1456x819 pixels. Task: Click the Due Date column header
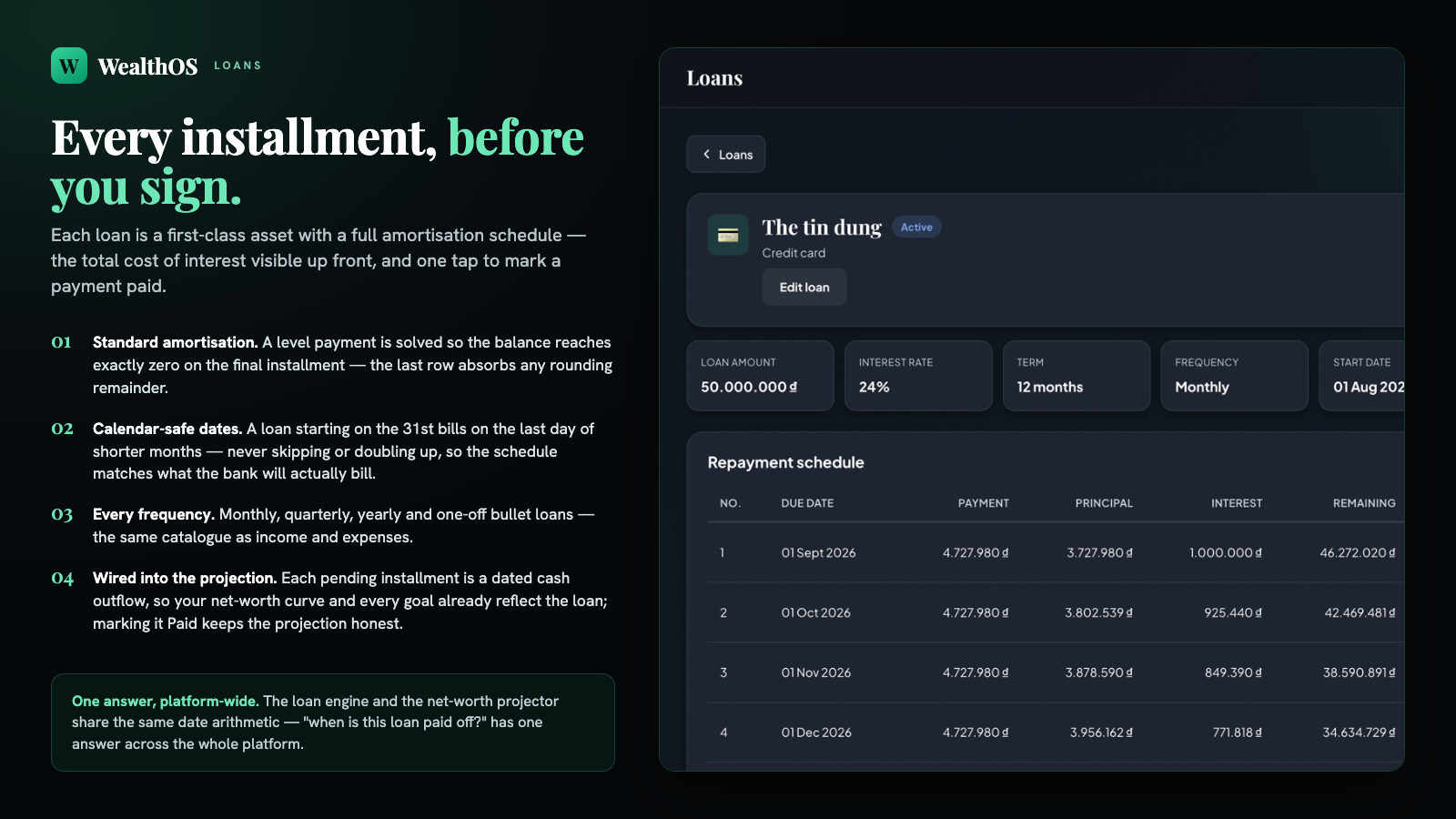point(807,503)
